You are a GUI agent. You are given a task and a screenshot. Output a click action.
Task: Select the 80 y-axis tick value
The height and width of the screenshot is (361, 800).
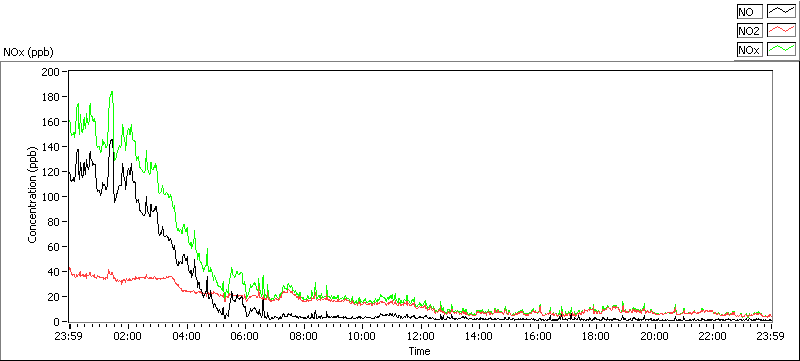55,221
